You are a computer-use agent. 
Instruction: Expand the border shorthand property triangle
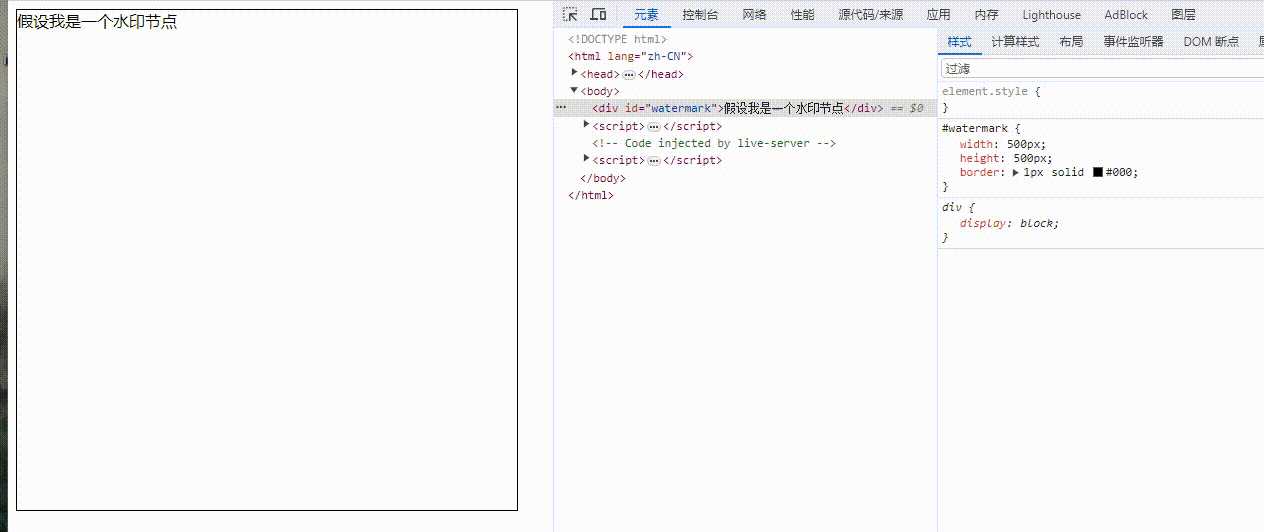pyautogui.click(x=1016, y=172)
